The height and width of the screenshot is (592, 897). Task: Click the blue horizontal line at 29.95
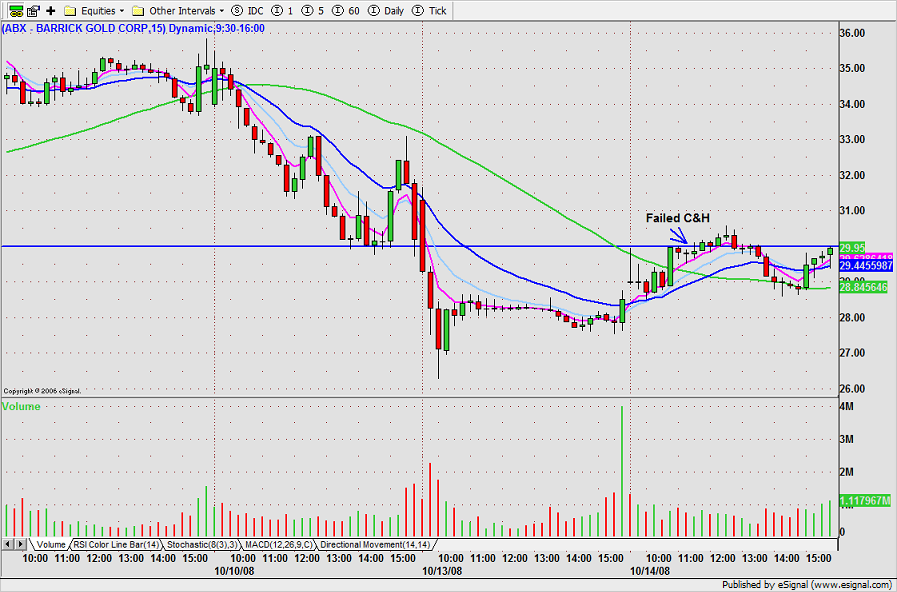coord(420,247)
